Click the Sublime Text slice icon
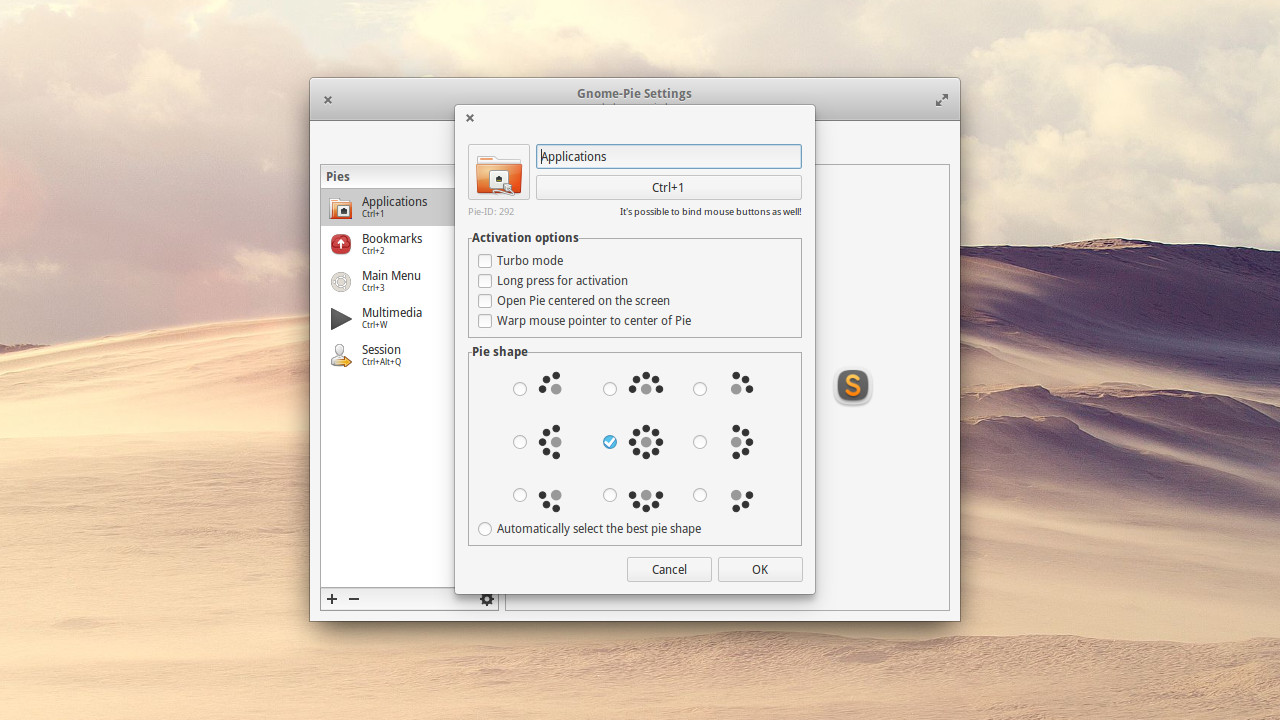 click(853, 386)
